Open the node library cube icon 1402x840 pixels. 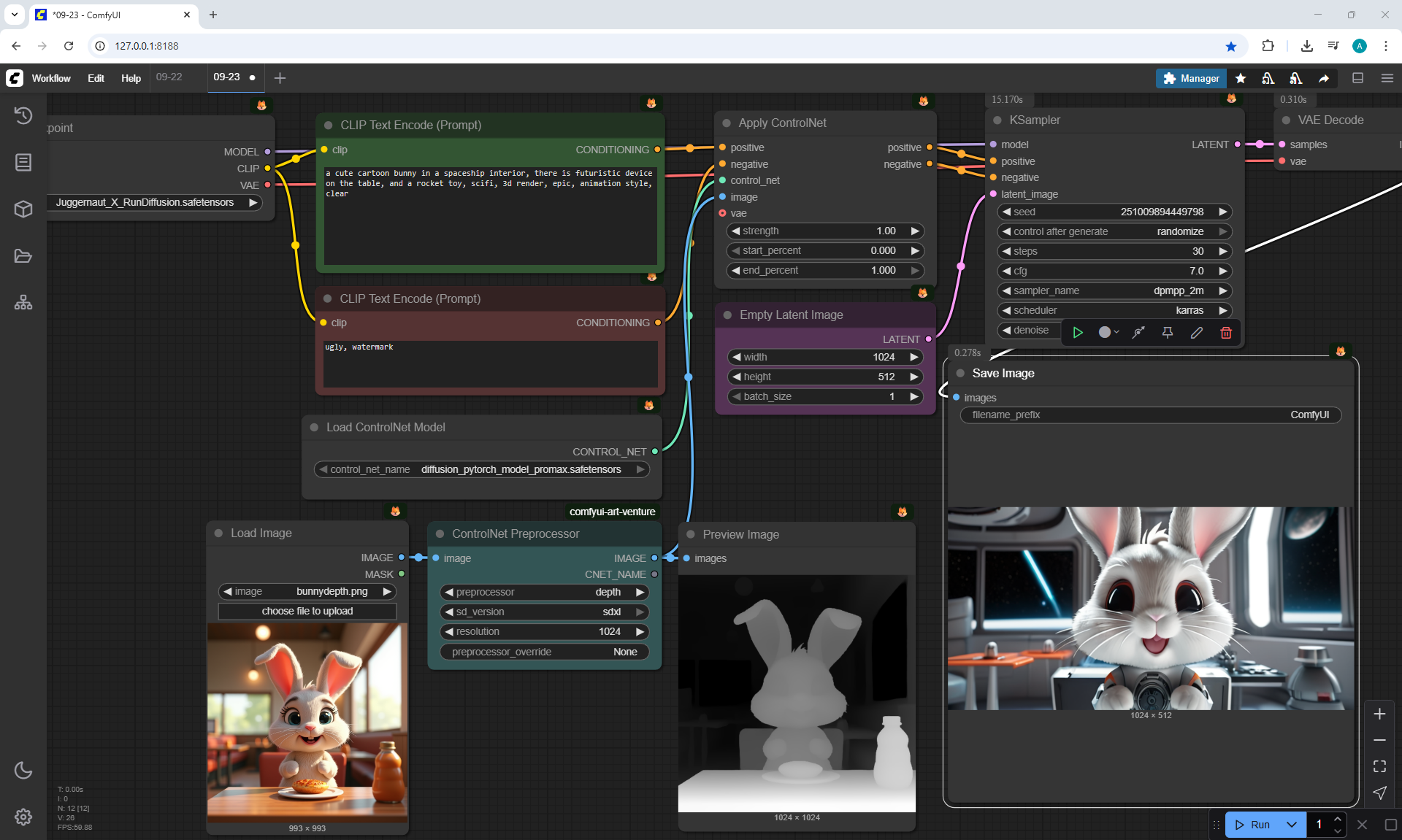tap(23, 209)
